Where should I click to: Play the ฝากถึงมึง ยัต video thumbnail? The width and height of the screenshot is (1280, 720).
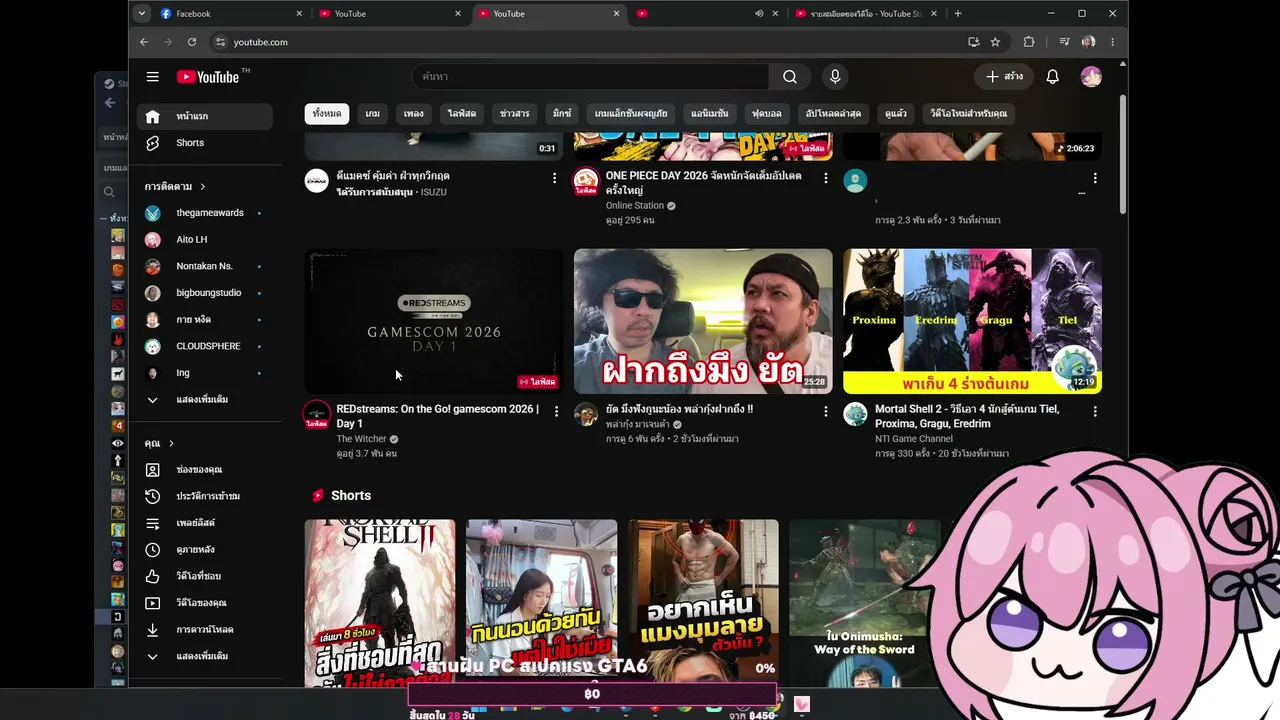pyautogui.click(x=703, y=321)
